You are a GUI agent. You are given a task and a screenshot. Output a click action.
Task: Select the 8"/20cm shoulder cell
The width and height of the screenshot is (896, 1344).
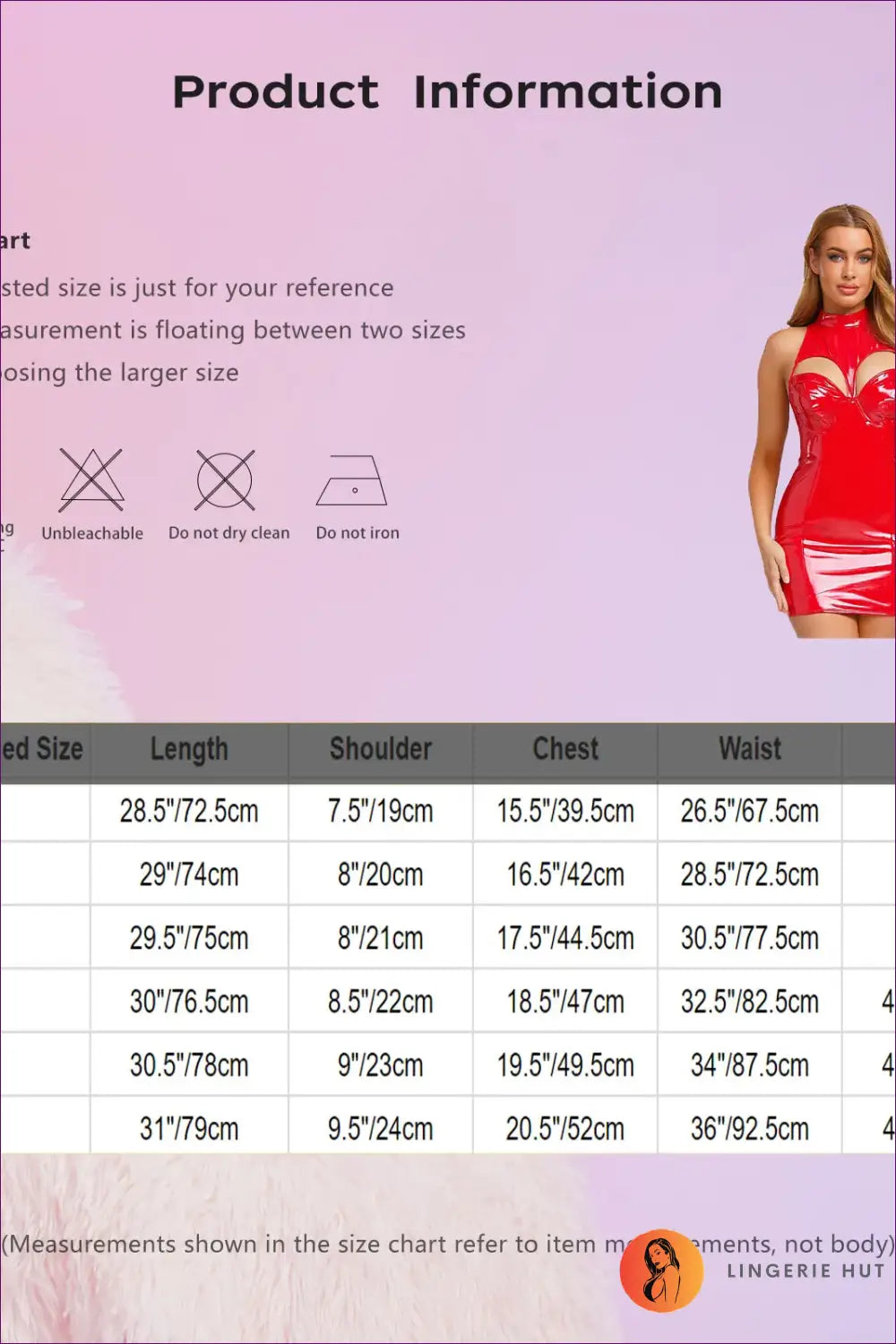click(x=381, y=874)
